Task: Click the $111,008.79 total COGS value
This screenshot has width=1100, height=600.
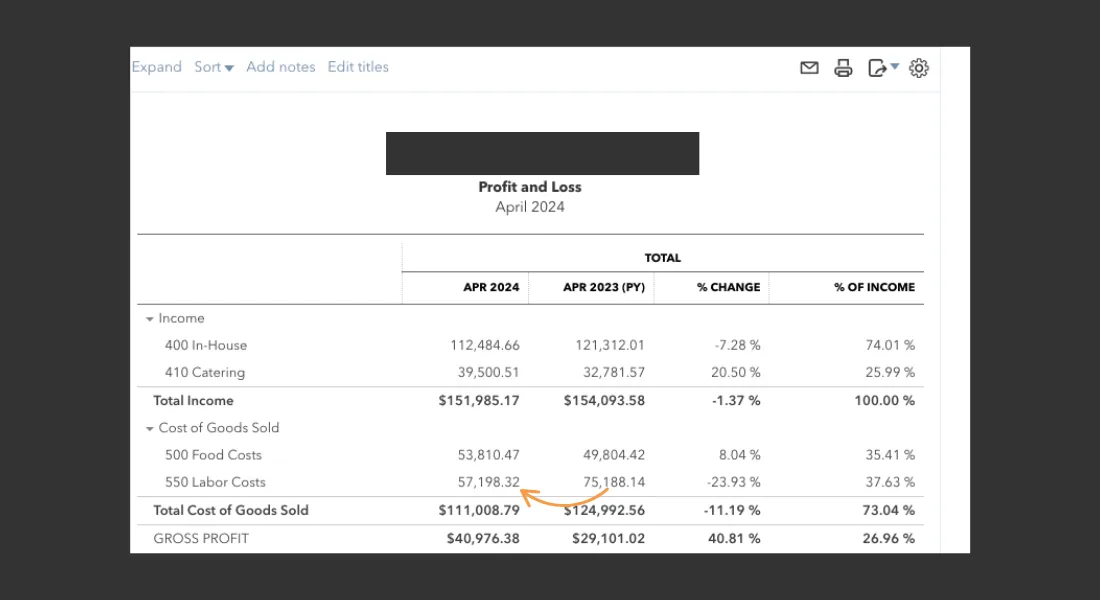Action: pyautogui.click(x=479, y=510)
